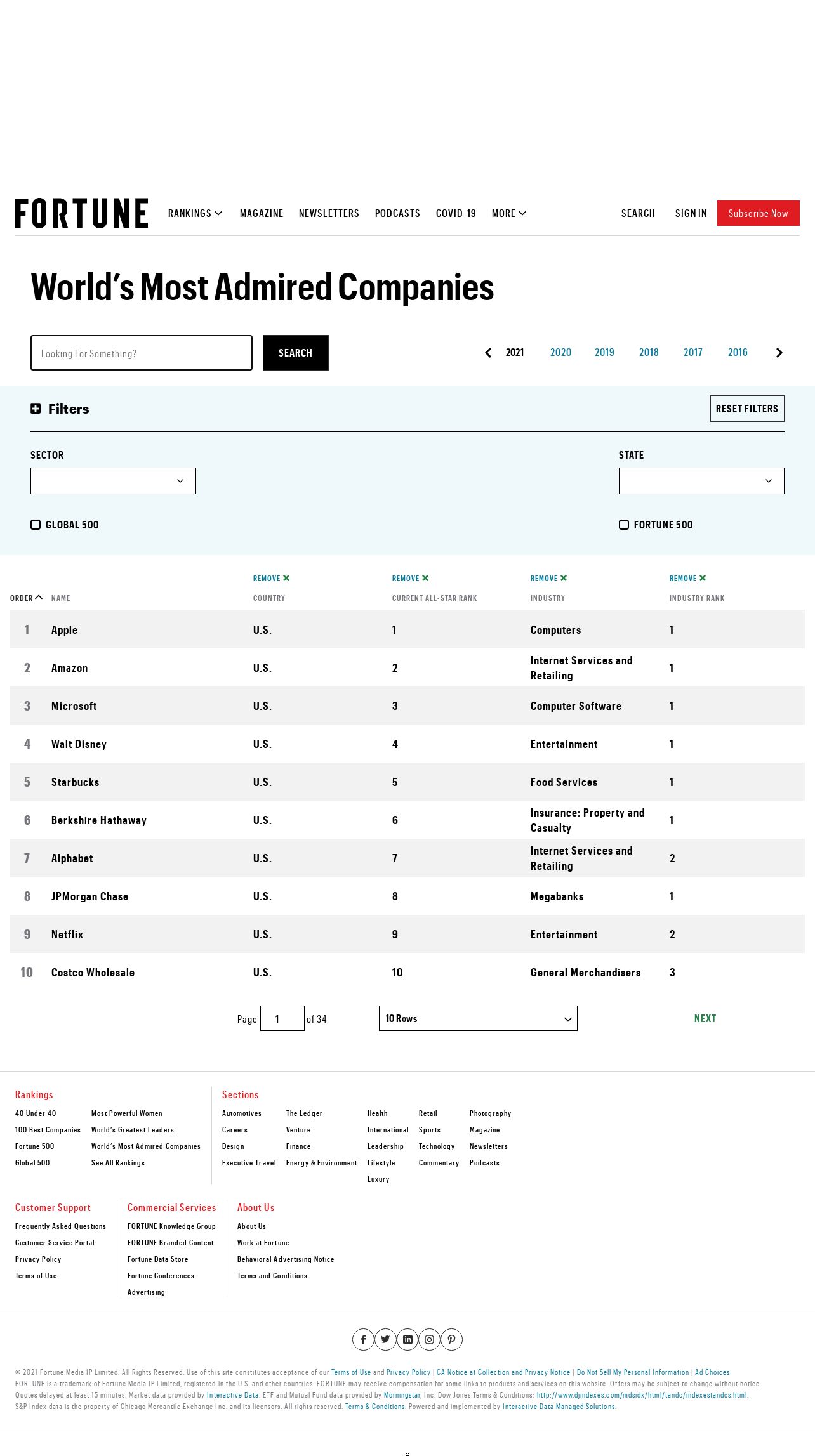Remove the Industry column
The width and height of the screenshot is (815, 1456).
(548, 578)
